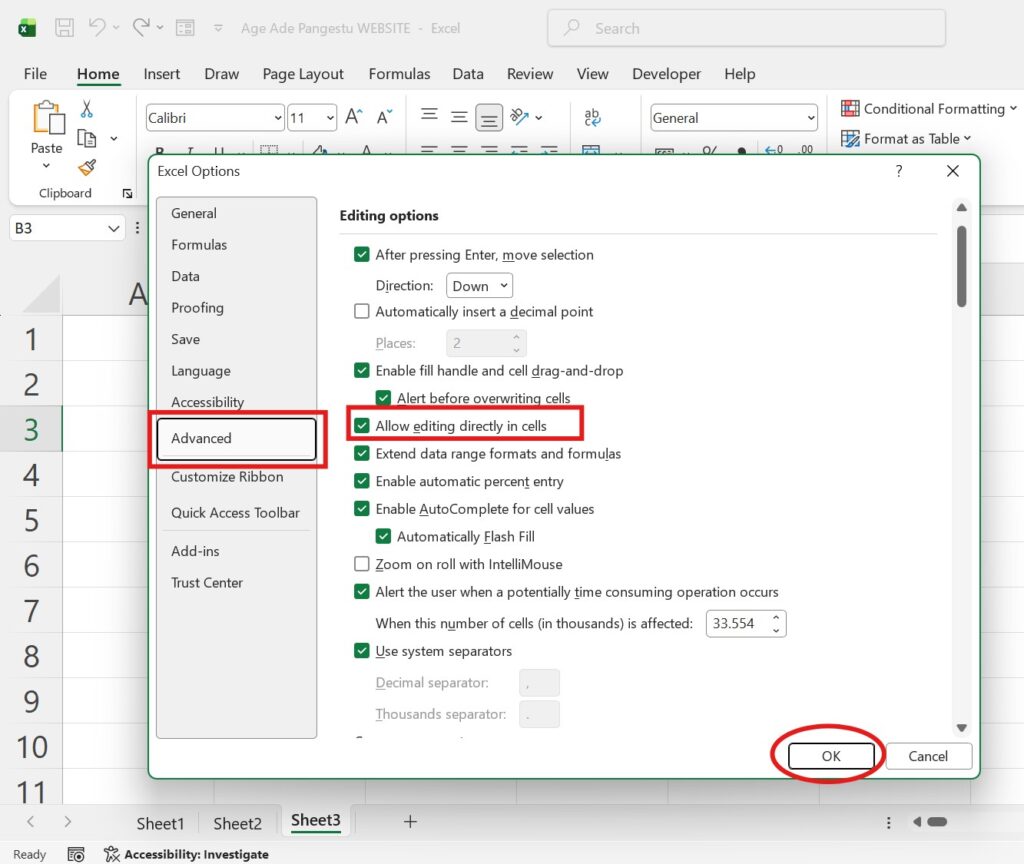Click the Bottom Align icon
The height and width of the screenshot is (864, 1024).
click(x=488, y=118)
